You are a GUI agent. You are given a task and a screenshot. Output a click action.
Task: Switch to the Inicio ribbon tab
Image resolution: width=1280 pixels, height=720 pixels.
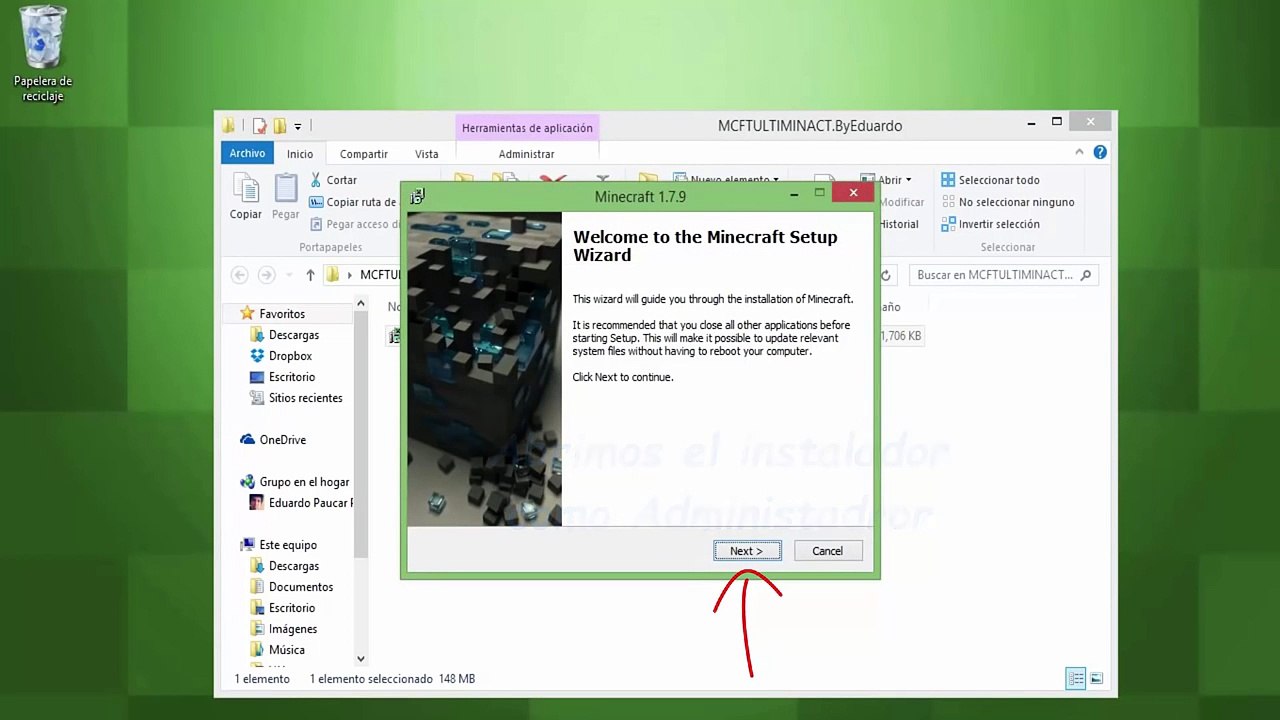[300, 154]
